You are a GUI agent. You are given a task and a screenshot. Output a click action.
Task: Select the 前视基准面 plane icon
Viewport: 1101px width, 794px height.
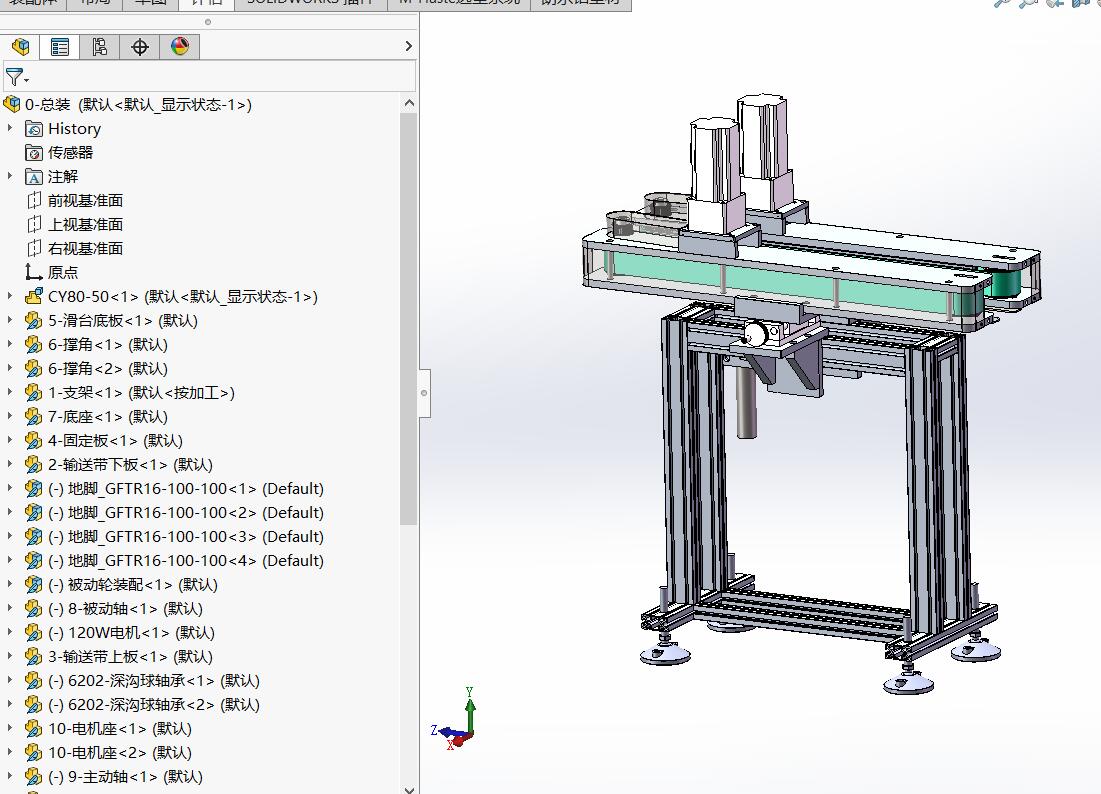pyautogui.click(x=34, y=201)
